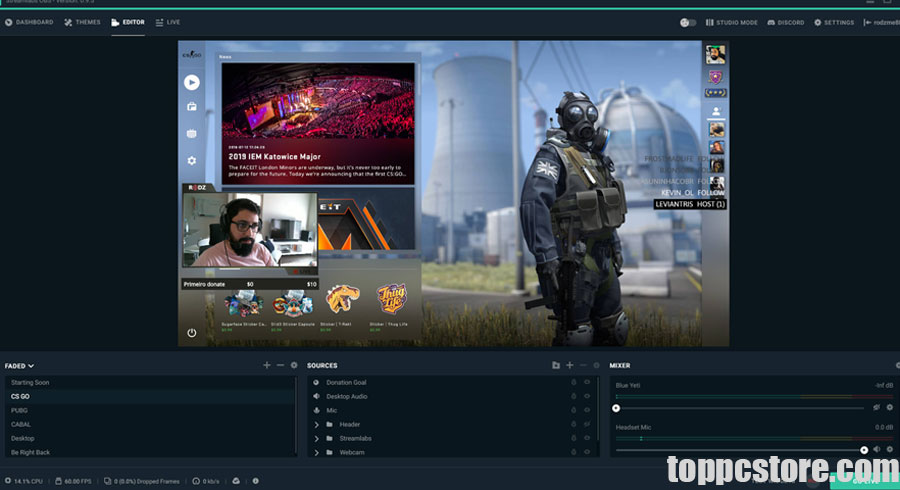Select the PUBG scene
900x490 pixels.
tap(150, 410)
